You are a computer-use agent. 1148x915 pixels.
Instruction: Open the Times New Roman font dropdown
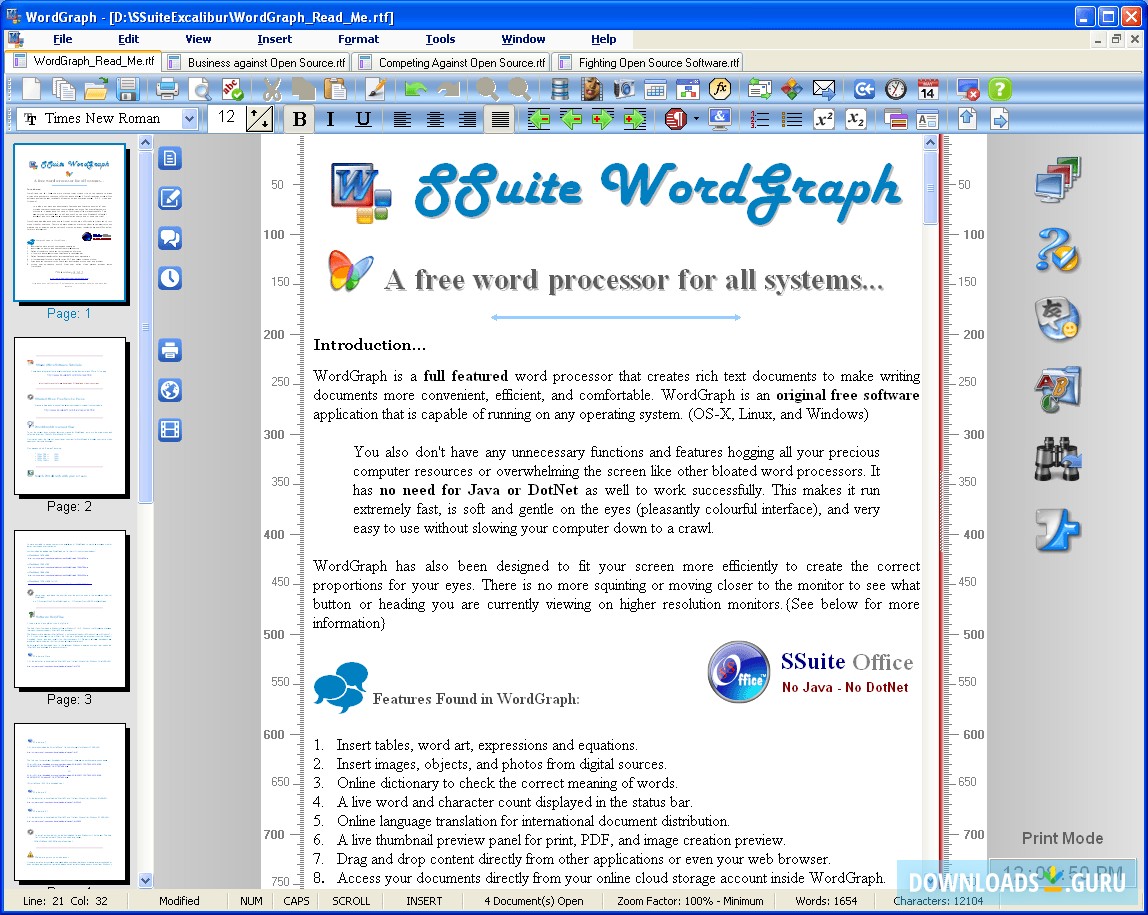click(x=190, y=118)
